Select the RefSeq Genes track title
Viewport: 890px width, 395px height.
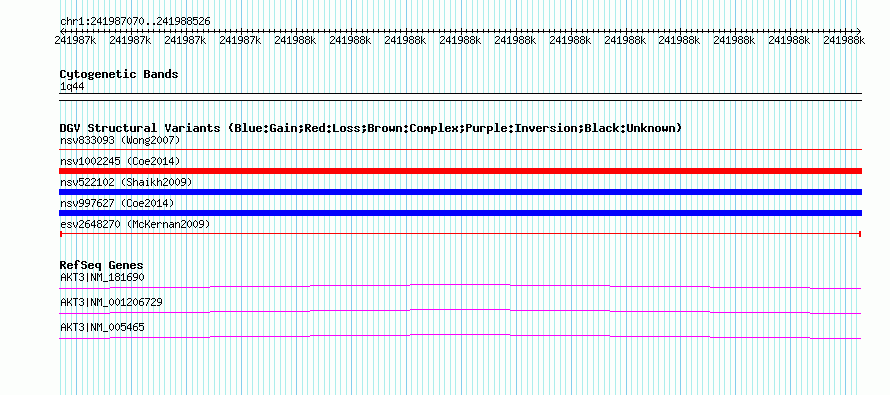tap(102, 265)
